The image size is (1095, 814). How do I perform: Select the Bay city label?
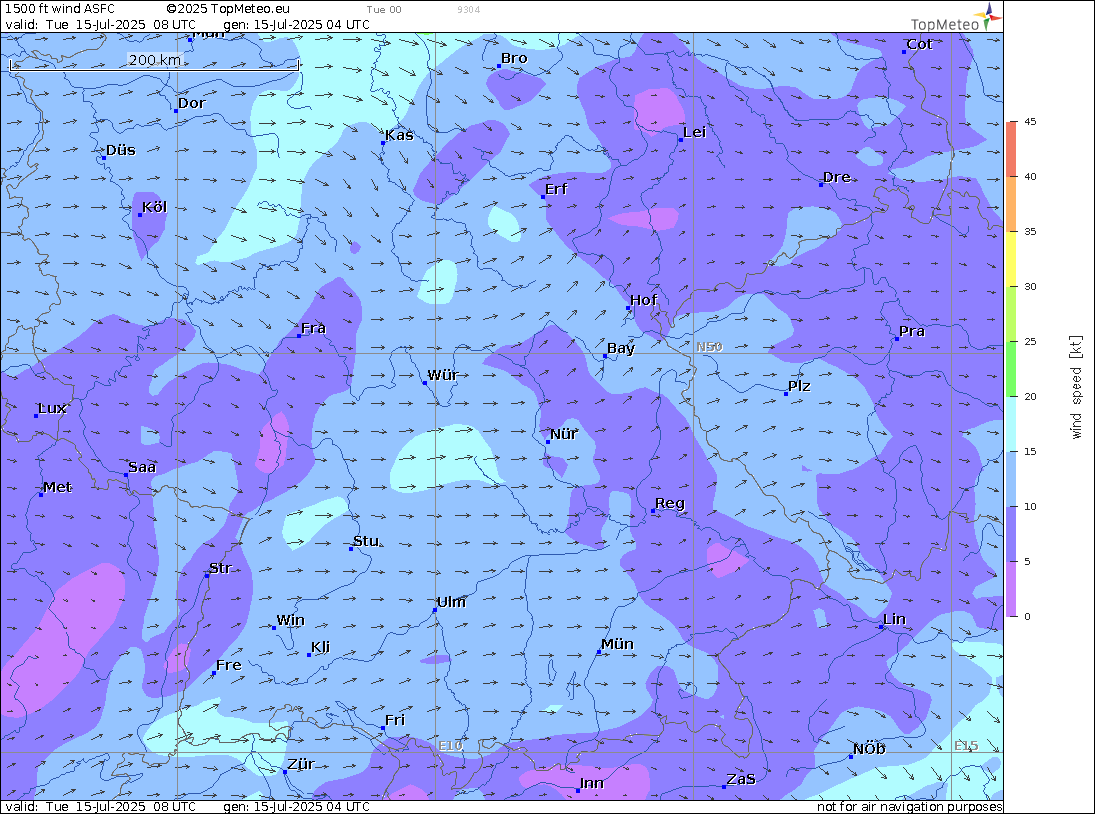(x=621, y=348)
